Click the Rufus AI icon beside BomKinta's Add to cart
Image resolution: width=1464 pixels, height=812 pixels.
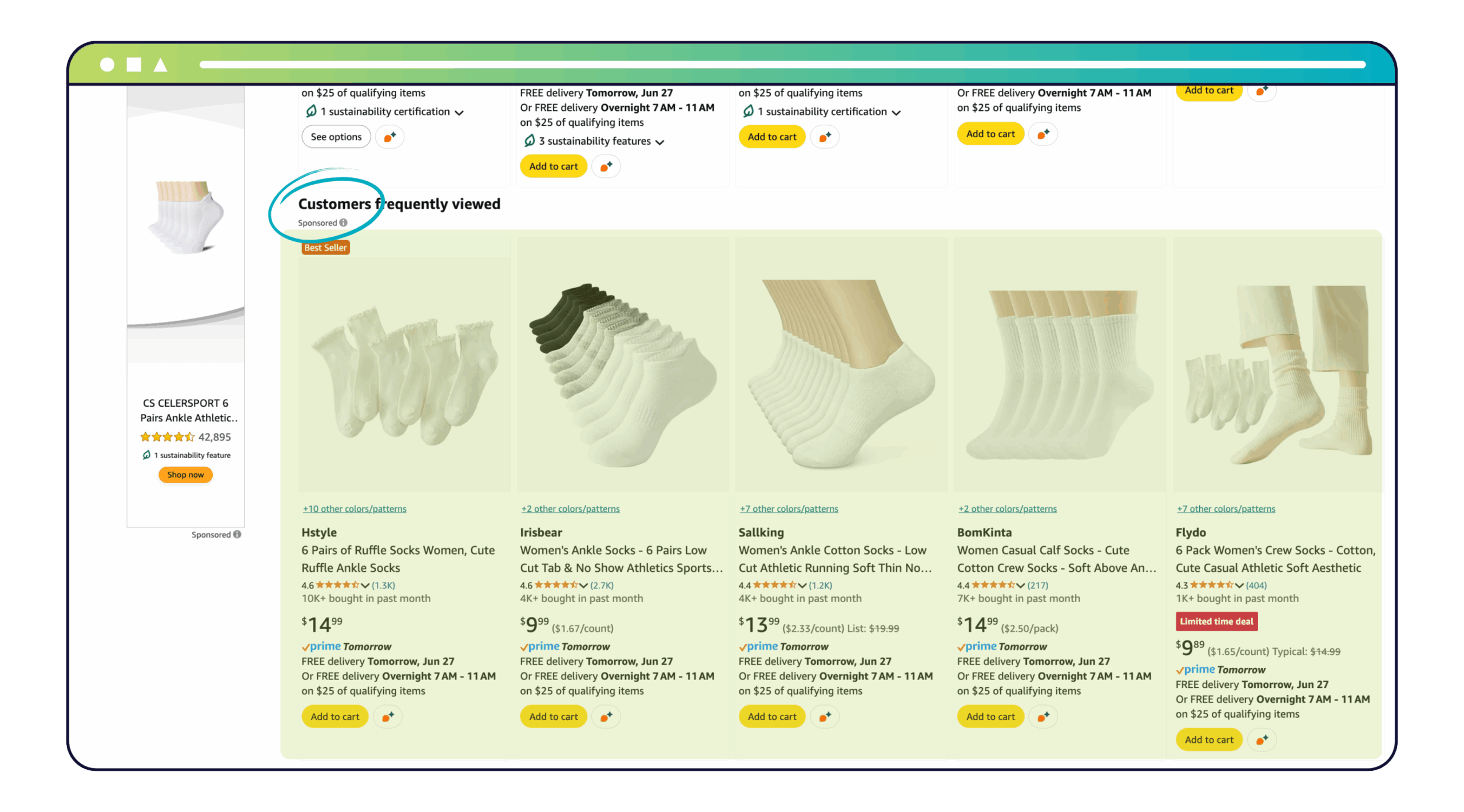coord(1043,717)
